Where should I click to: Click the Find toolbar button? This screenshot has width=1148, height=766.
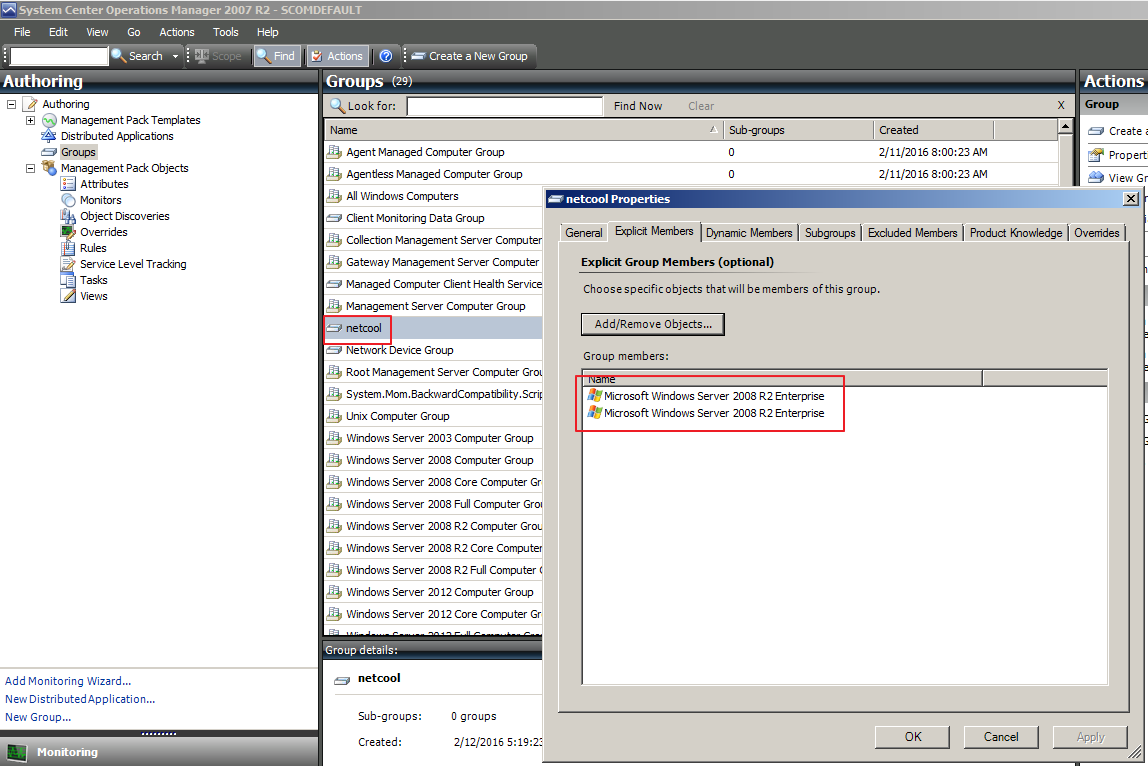coord(277,56)
